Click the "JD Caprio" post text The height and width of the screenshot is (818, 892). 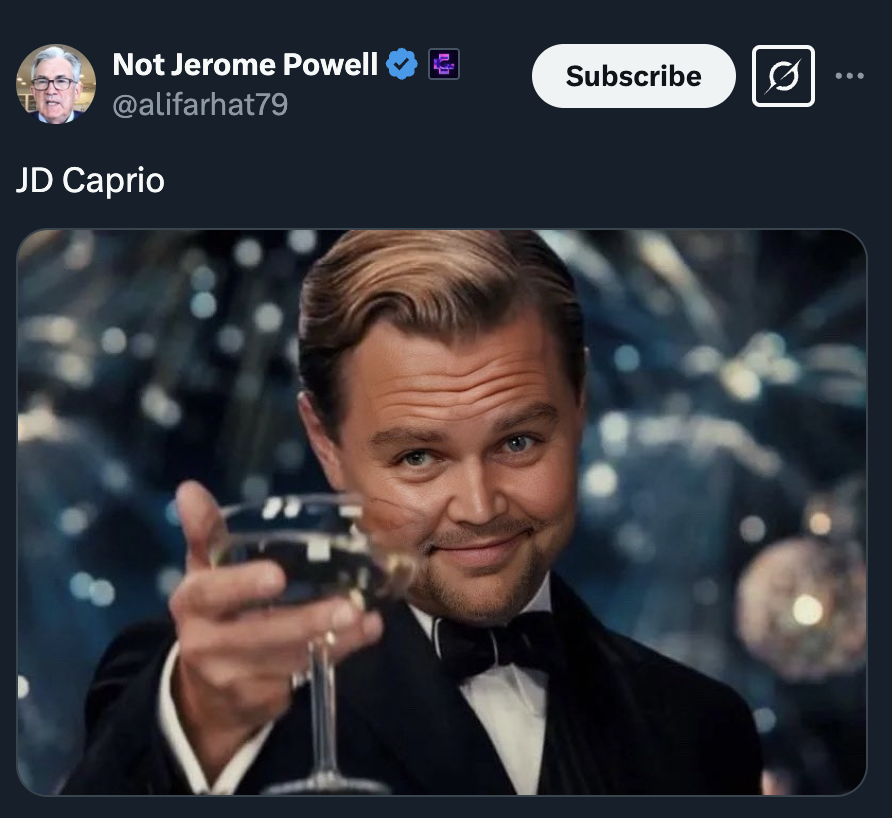[x=90, y=181]
